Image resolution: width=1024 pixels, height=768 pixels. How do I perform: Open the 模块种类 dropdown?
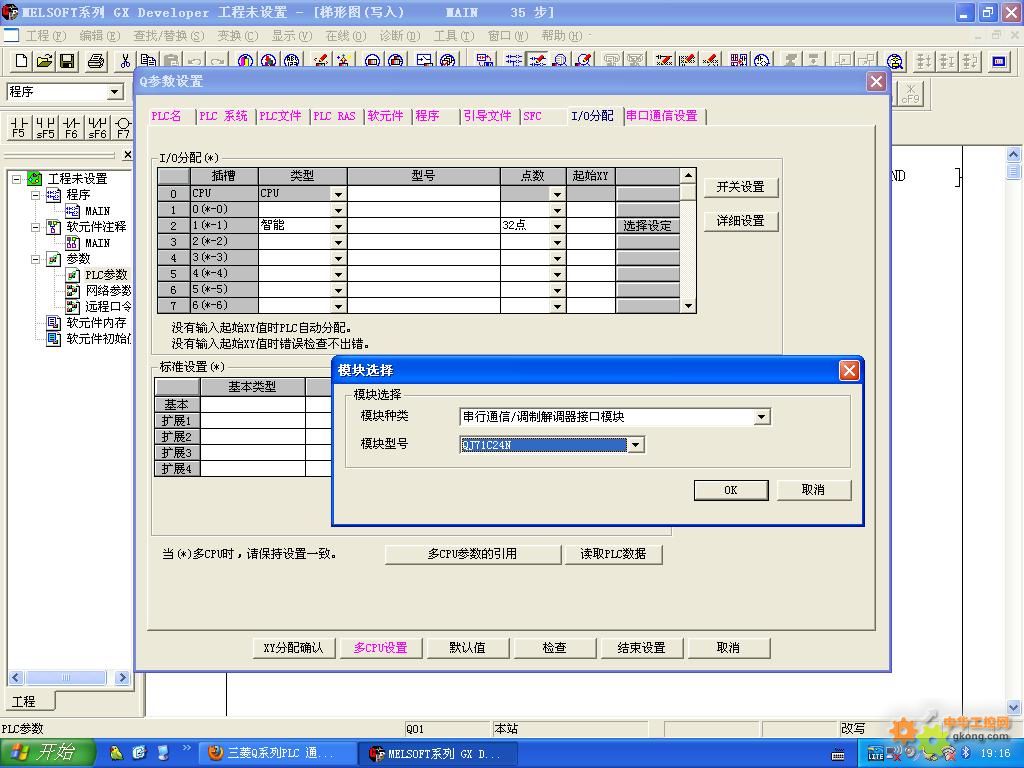[x=761, y=417]
